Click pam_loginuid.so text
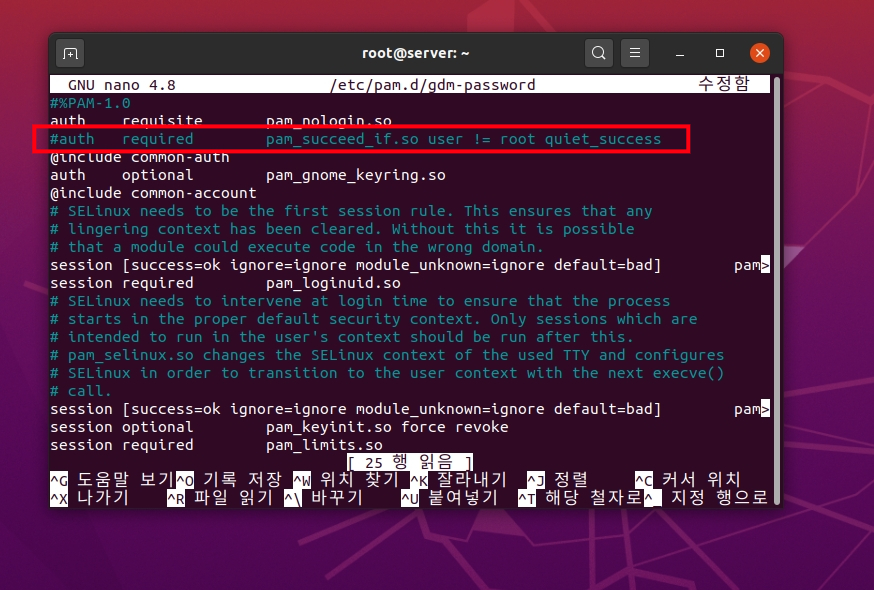Viewport: 874px width, 590px height. (333, 283)
